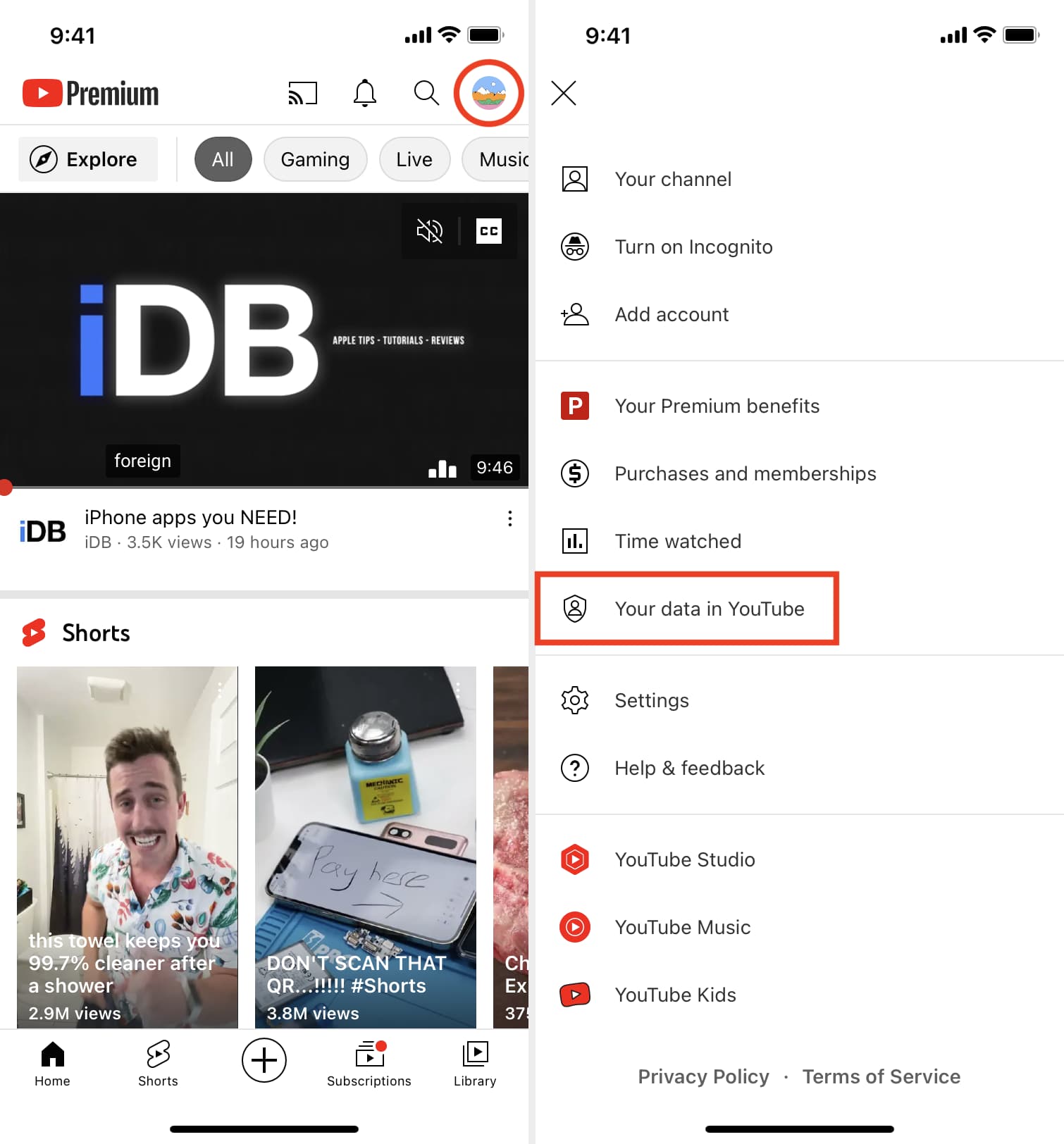
Task: Open the "iPhone apps you NEED!" title
Action: pyautogui.click(x=190, y=518)
